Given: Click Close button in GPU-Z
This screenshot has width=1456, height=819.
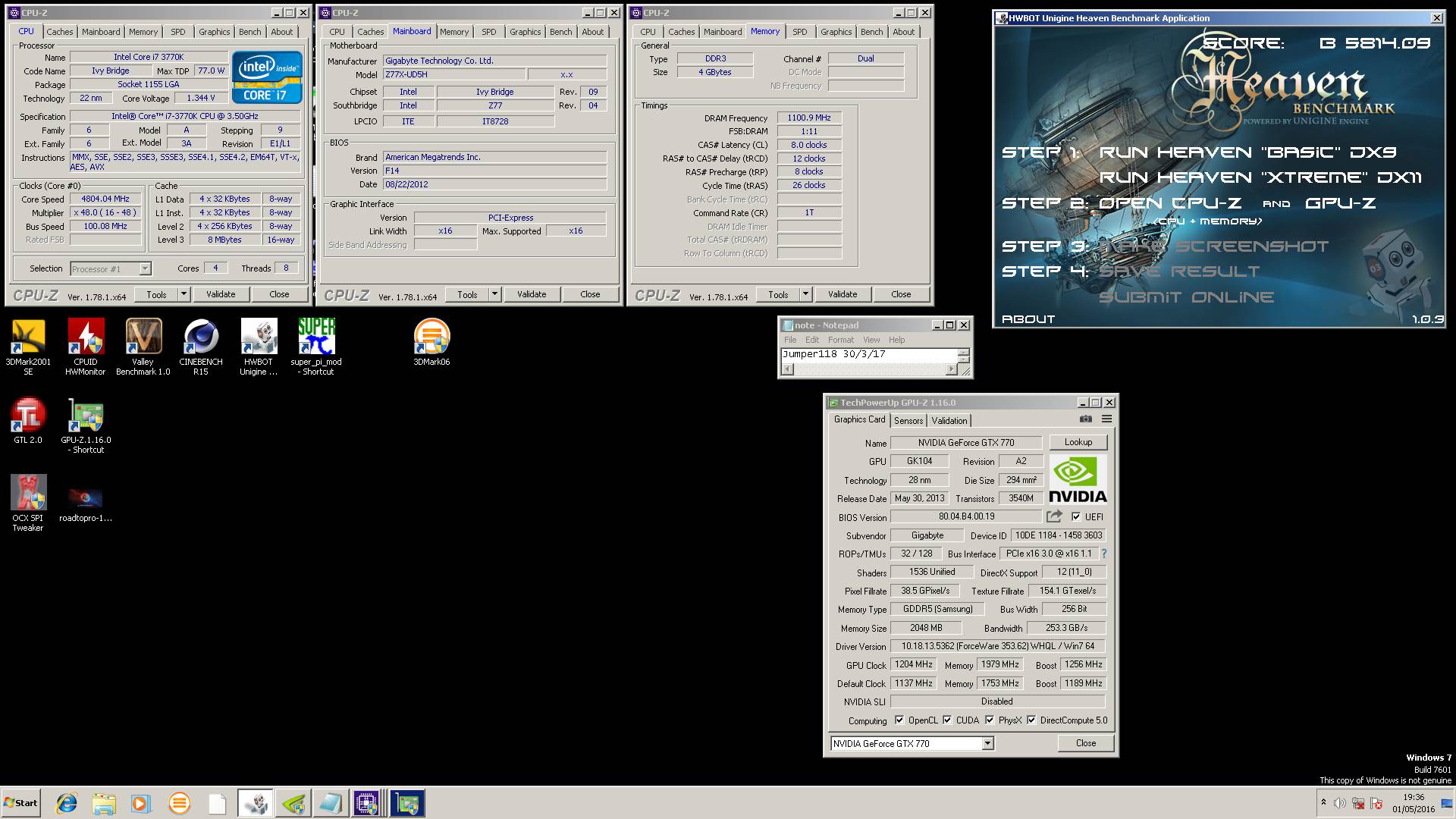Looking at the screenshot, I should click(x=1086, y=743).
